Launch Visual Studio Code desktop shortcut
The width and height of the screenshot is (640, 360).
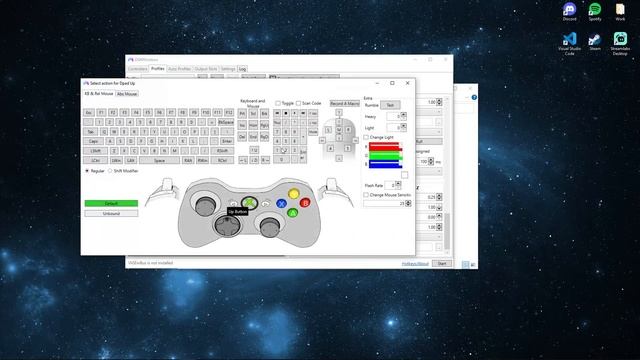pyautogui.click(x=569, y=44)
